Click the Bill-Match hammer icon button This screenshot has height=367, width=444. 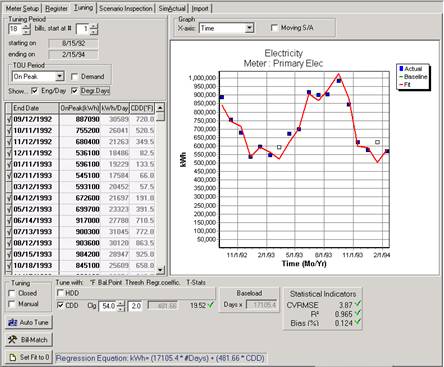13,340
